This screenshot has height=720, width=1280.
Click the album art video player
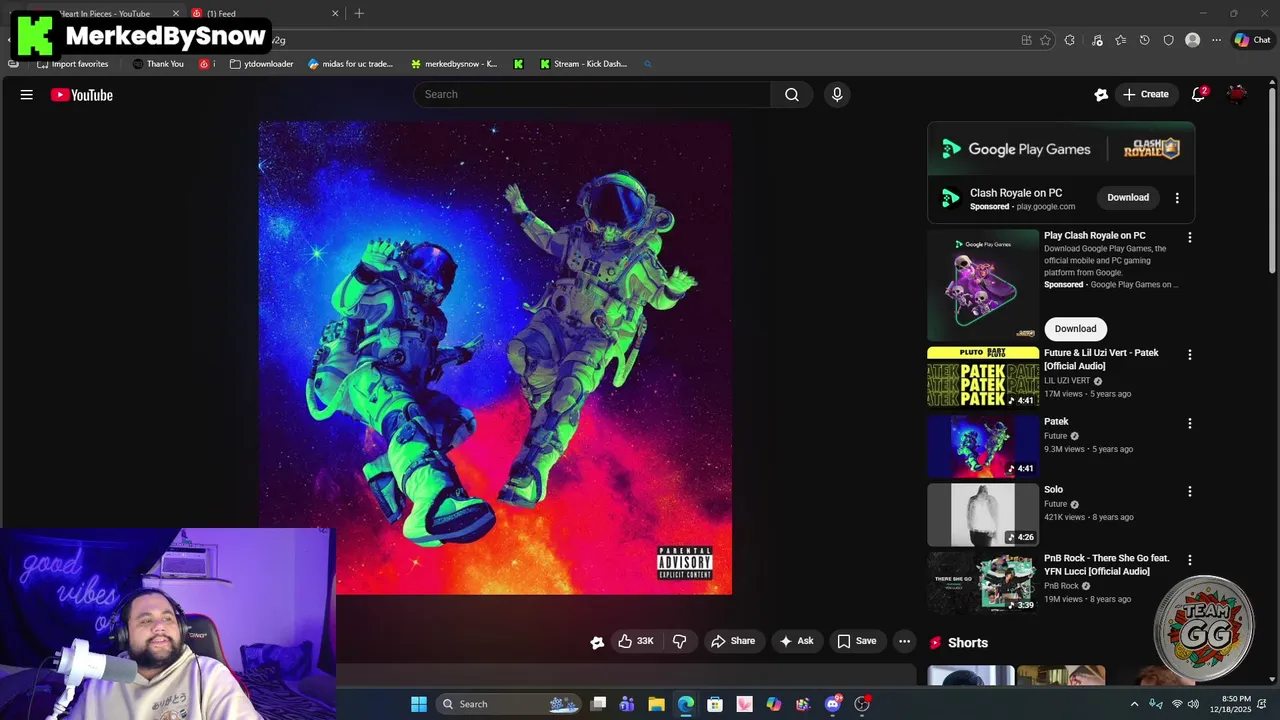[495, 358]
